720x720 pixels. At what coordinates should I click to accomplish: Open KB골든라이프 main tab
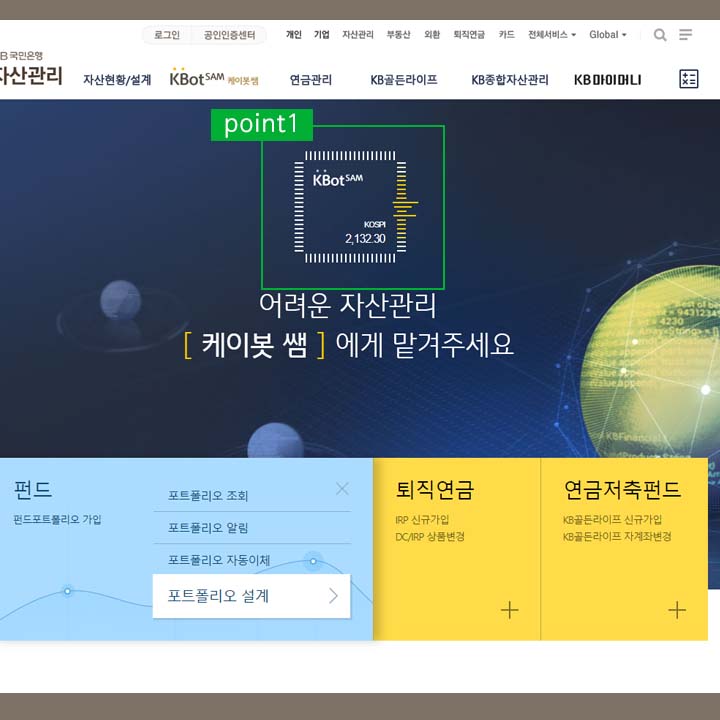[404, 80]
